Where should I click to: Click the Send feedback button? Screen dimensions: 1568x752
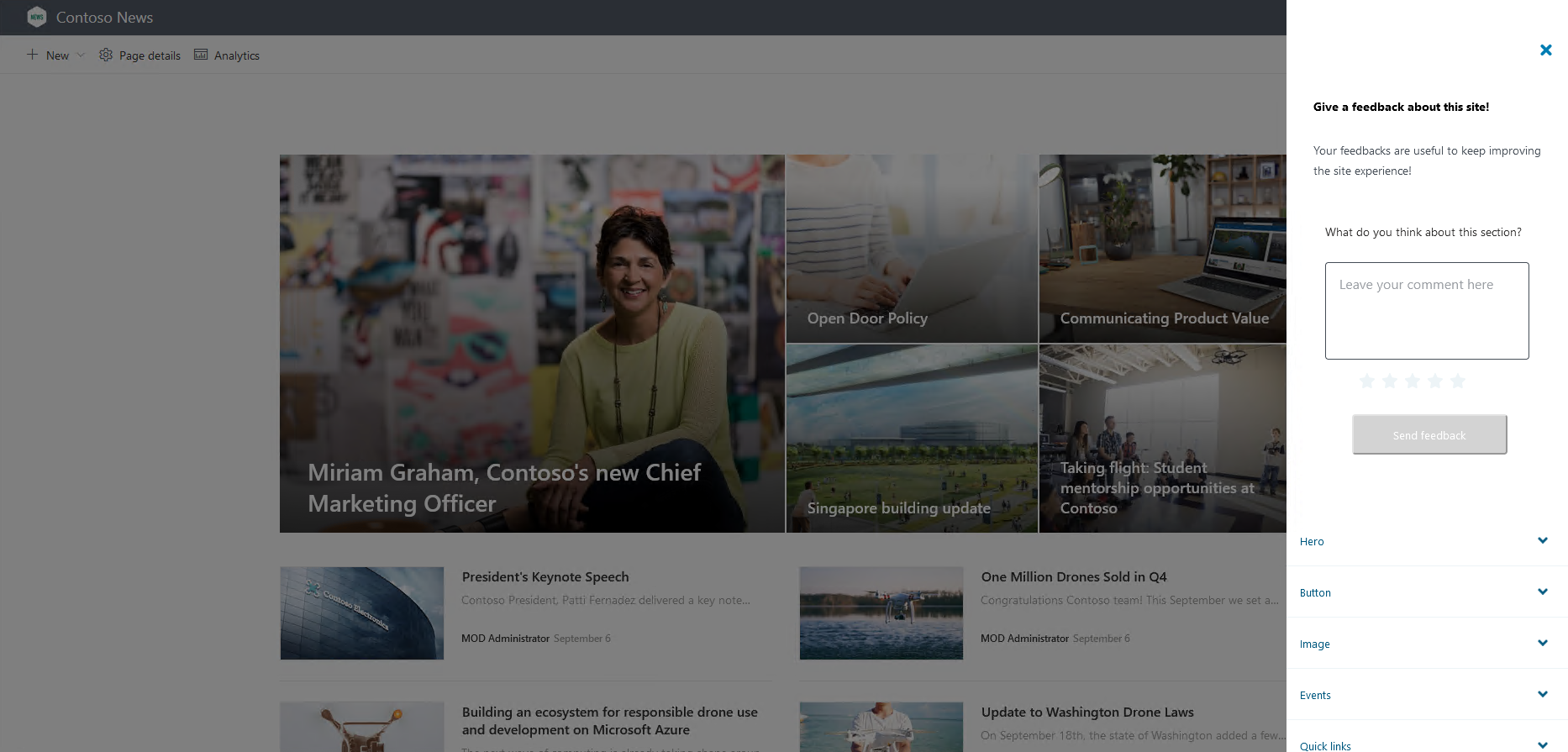1429,434
